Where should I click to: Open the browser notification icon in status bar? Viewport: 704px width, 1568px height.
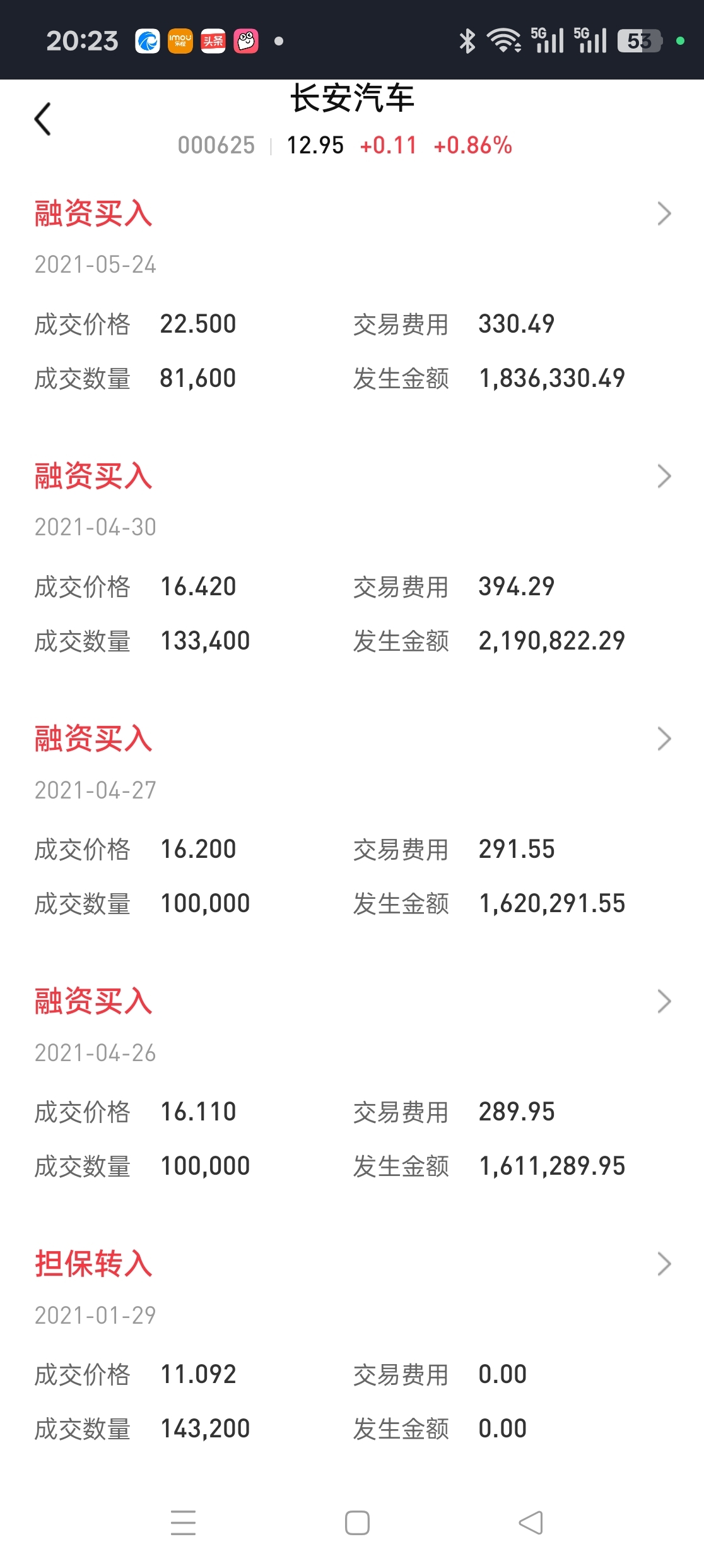(148, 42)
